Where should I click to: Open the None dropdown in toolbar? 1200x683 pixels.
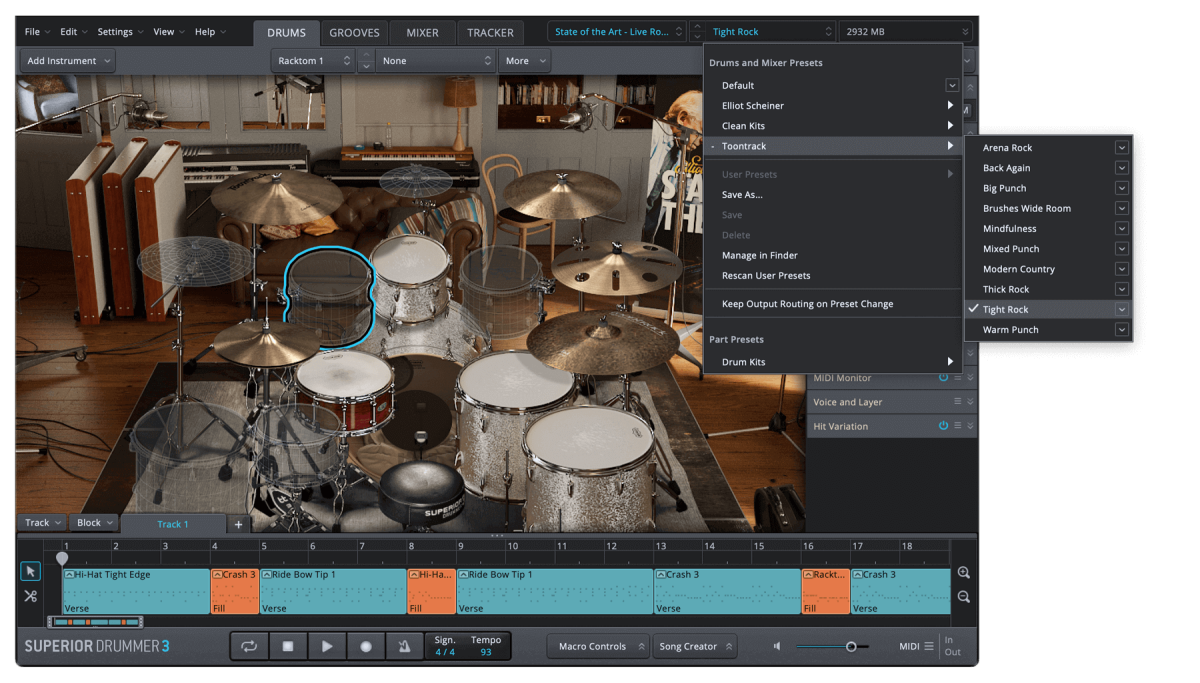436,61
